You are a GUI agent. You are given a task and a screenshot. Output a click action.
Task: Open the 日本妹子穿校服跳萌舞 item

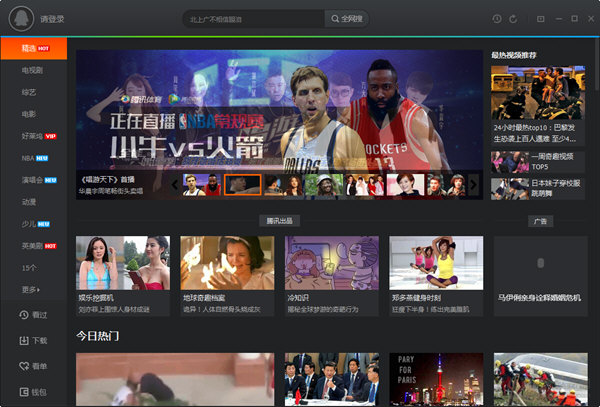pos(538,189)
